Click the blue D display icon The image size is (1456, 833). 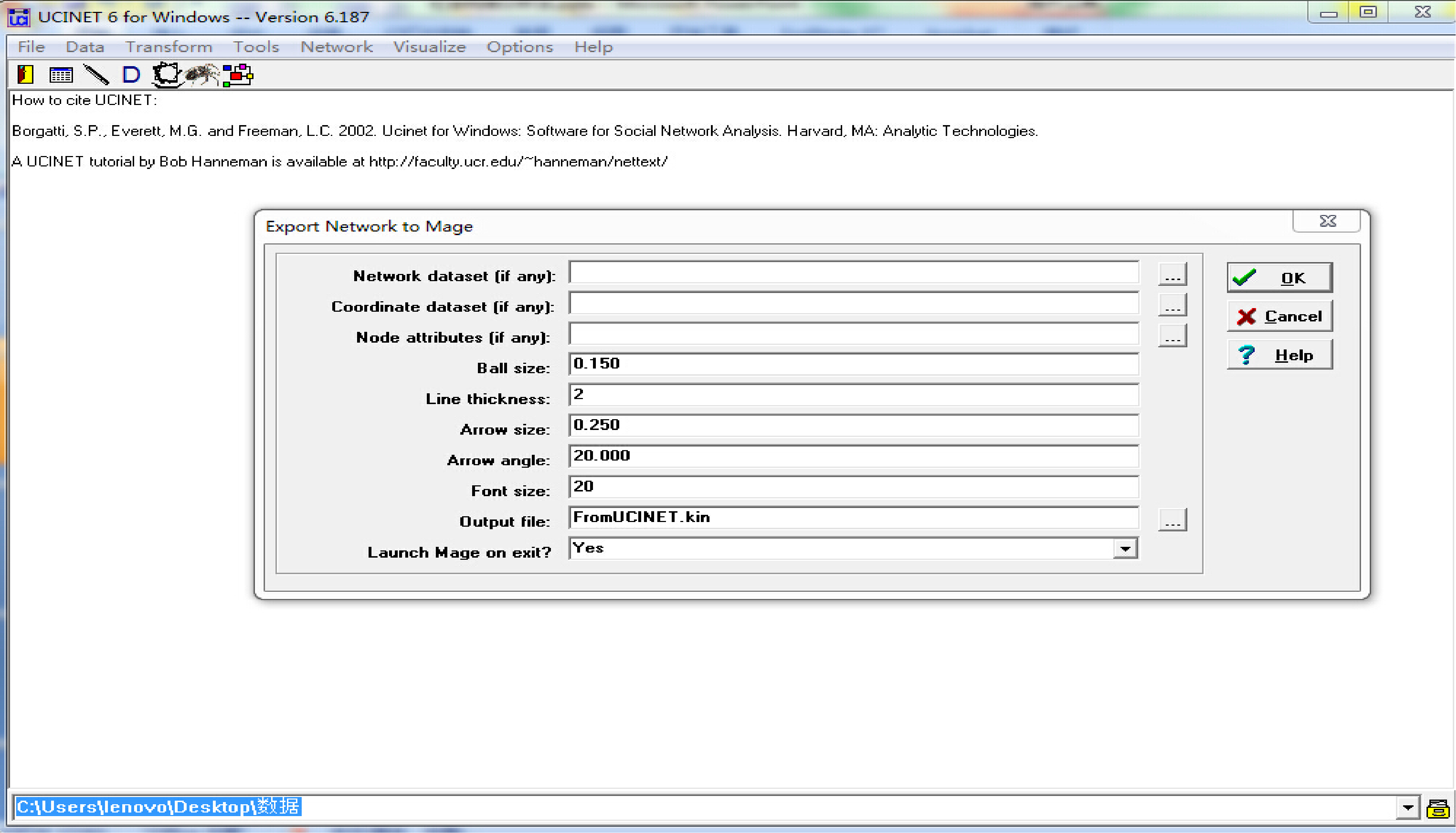pyautogui.click(x=131, y=74)
